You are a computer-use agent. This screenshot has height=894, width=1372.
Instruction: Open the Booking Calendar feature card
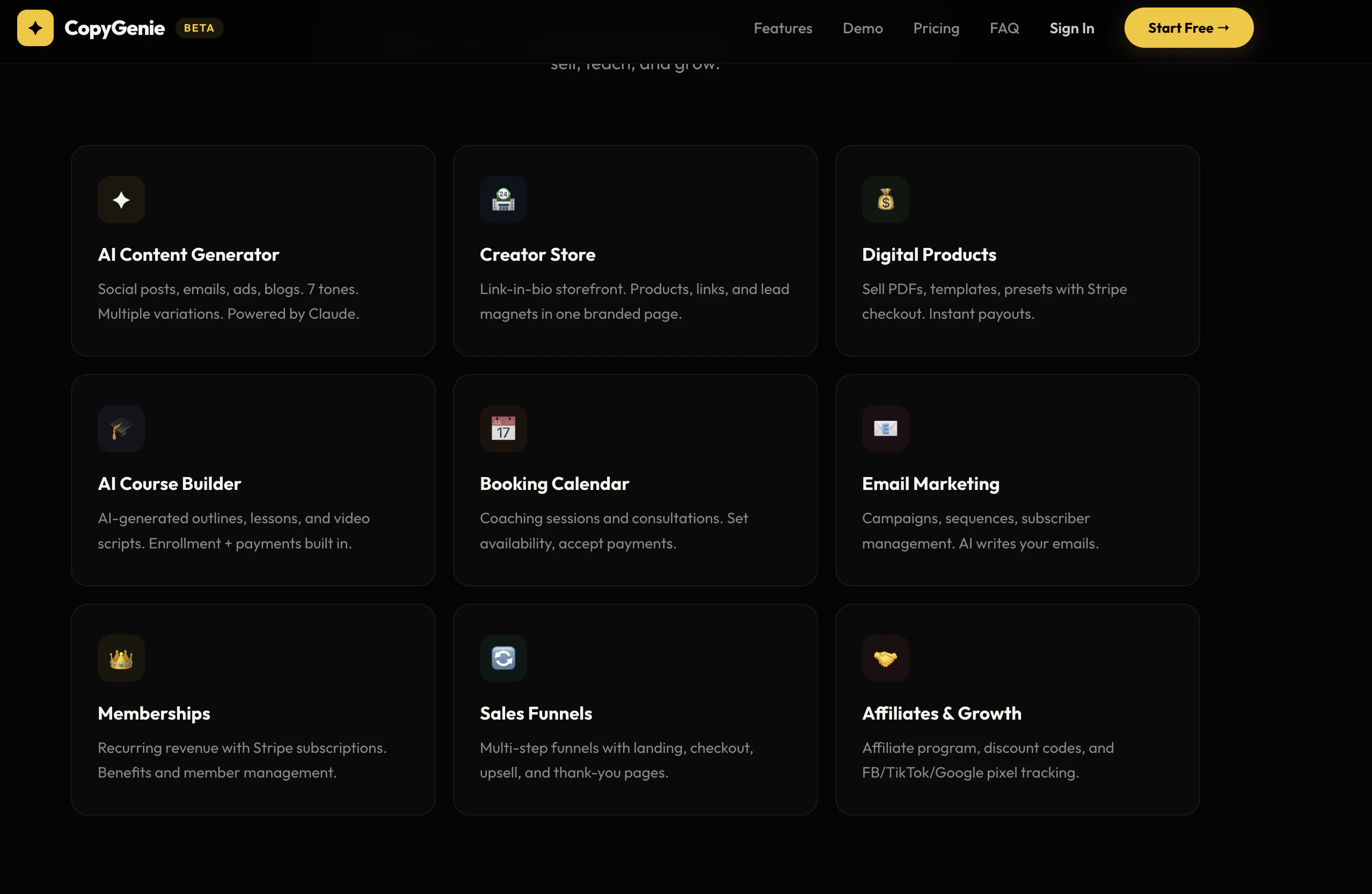coord(635,481)
